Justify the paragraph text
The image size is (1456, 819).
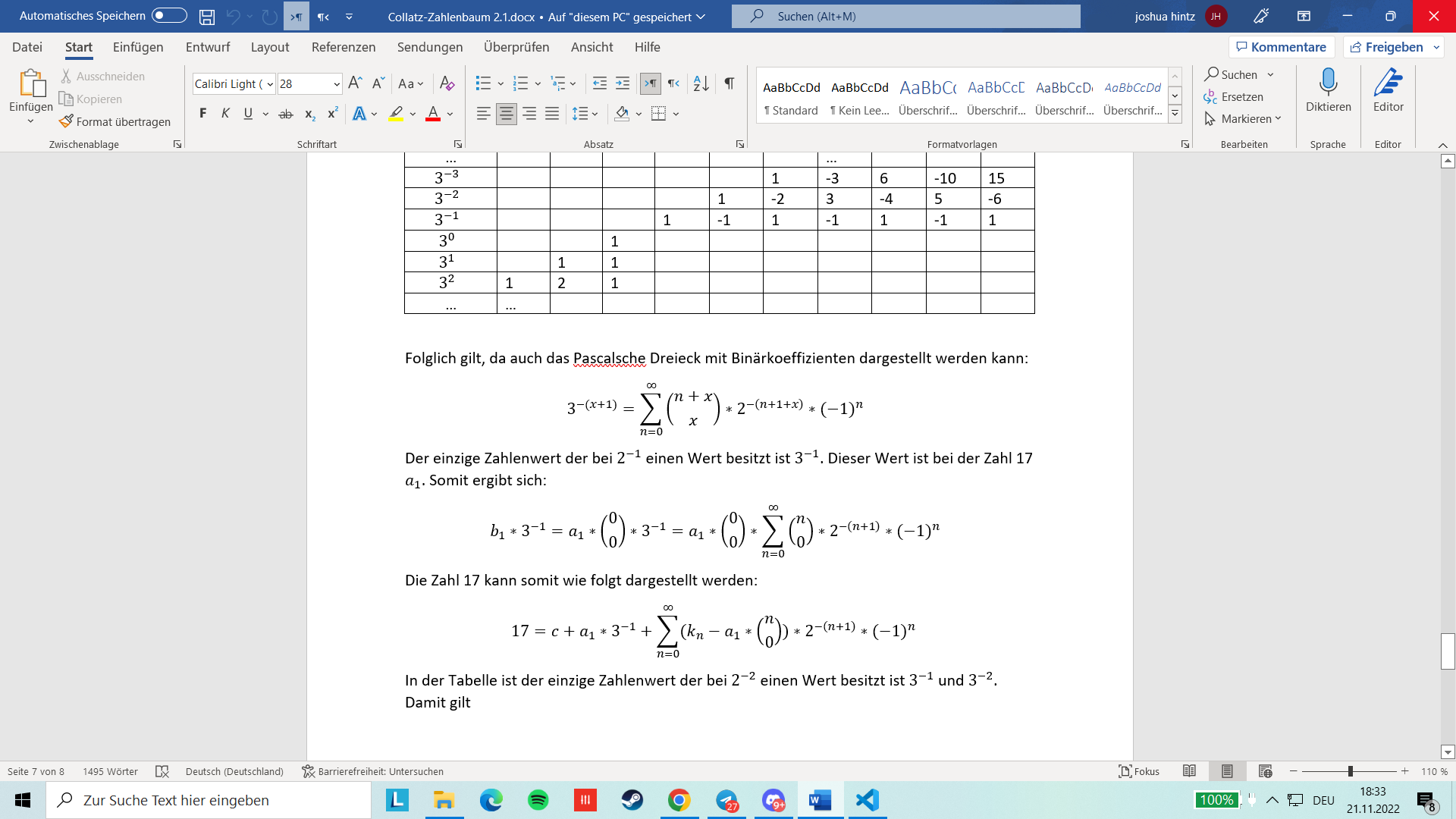coord(552,114)
